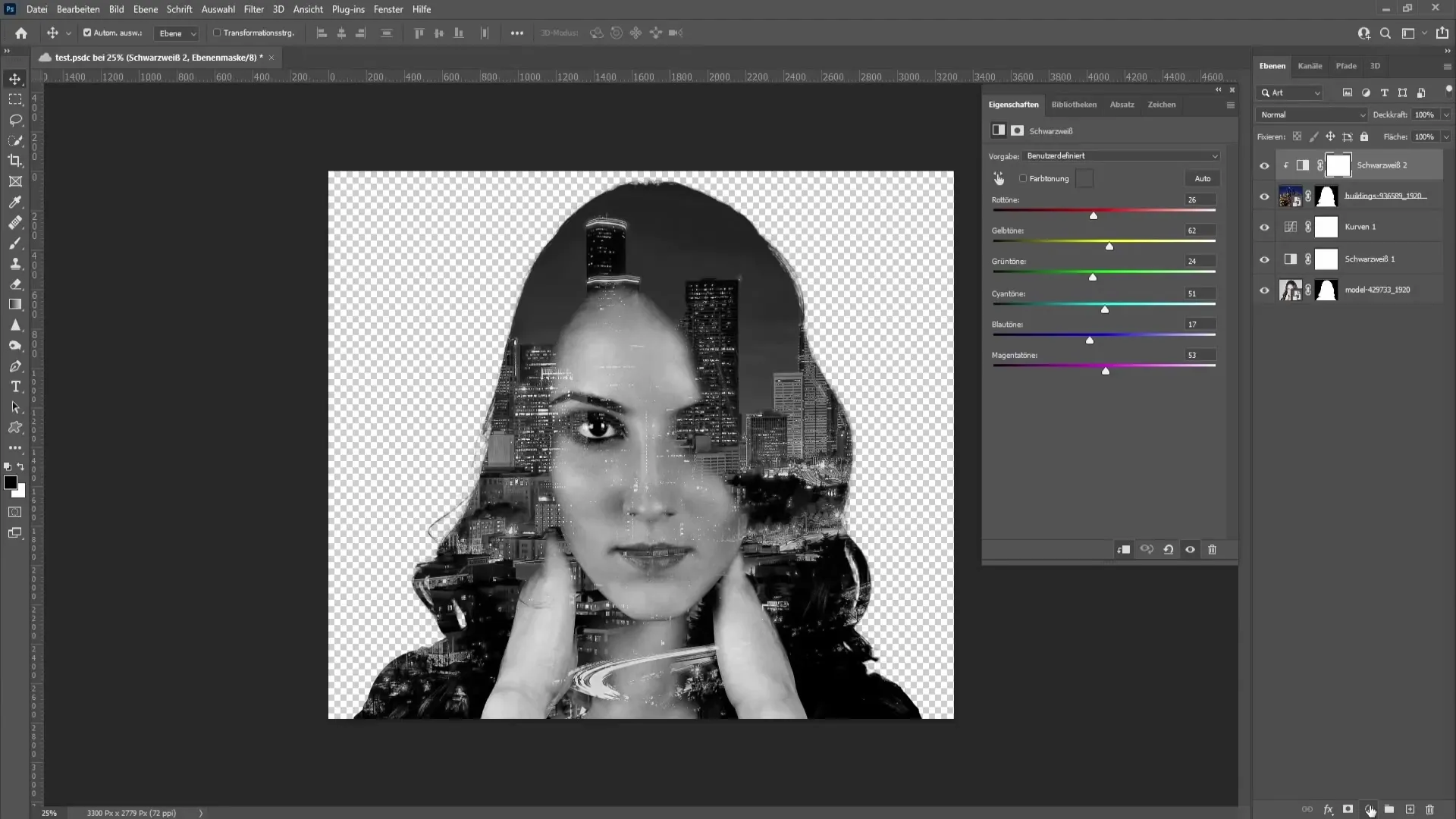This screenshot has height=819, width=1456.
Task: Select the Move tool in toolbar
Action: pos(15,79)
